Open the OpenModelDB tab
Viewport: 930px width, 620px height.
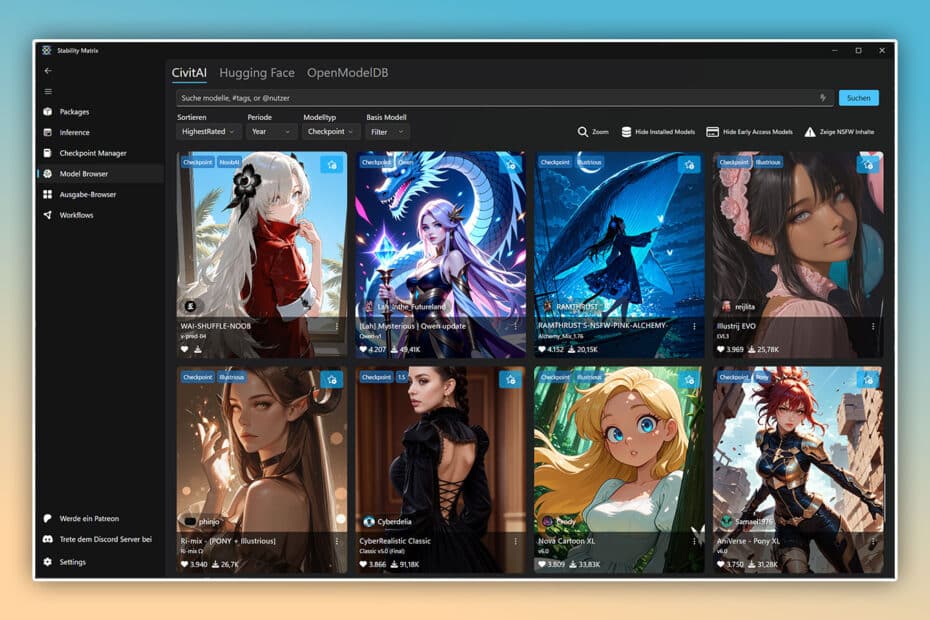(x=348, y=72)
